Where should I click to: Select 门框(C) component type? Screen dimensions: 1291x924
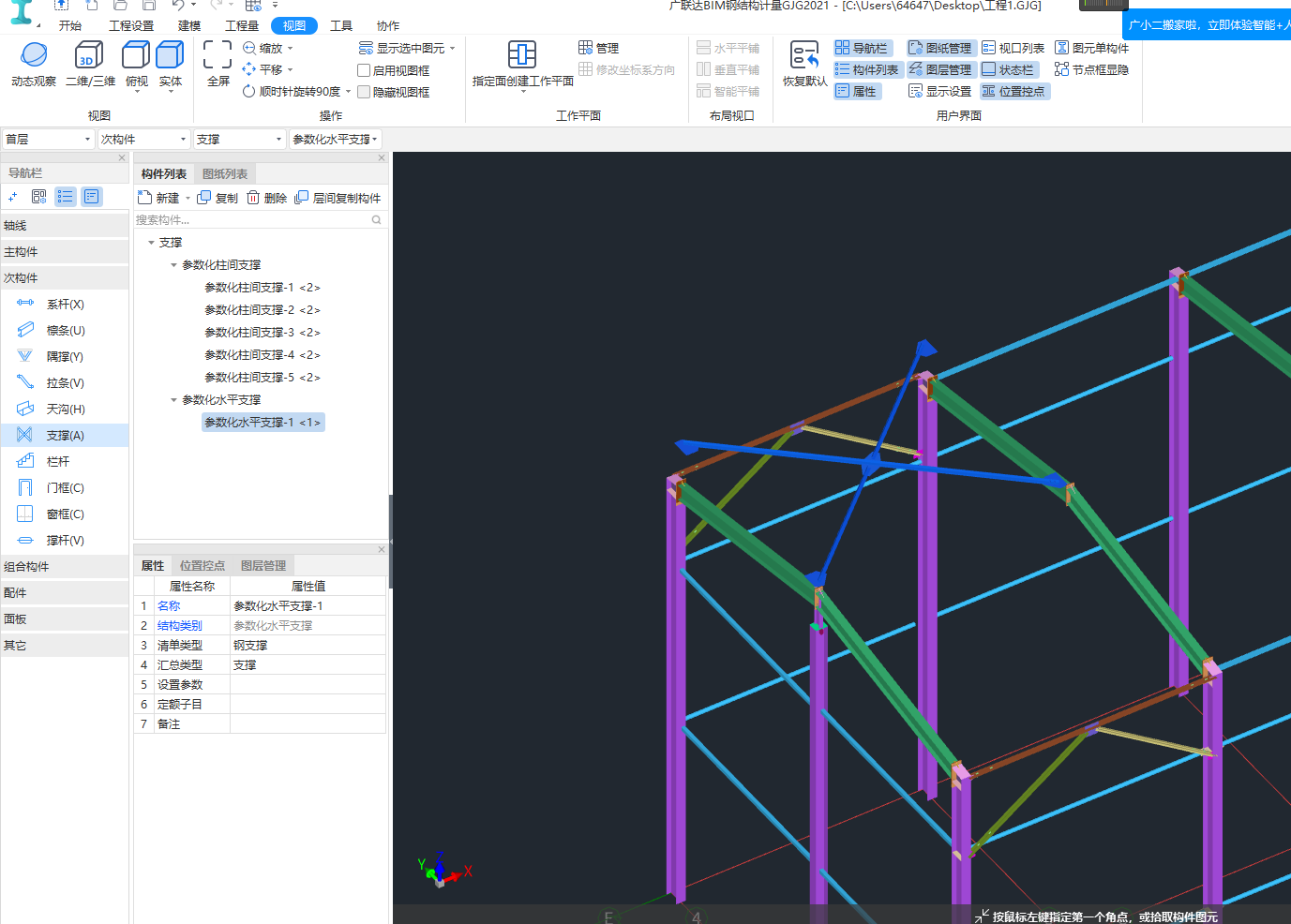pyautogui.click(x=65, y=488)
